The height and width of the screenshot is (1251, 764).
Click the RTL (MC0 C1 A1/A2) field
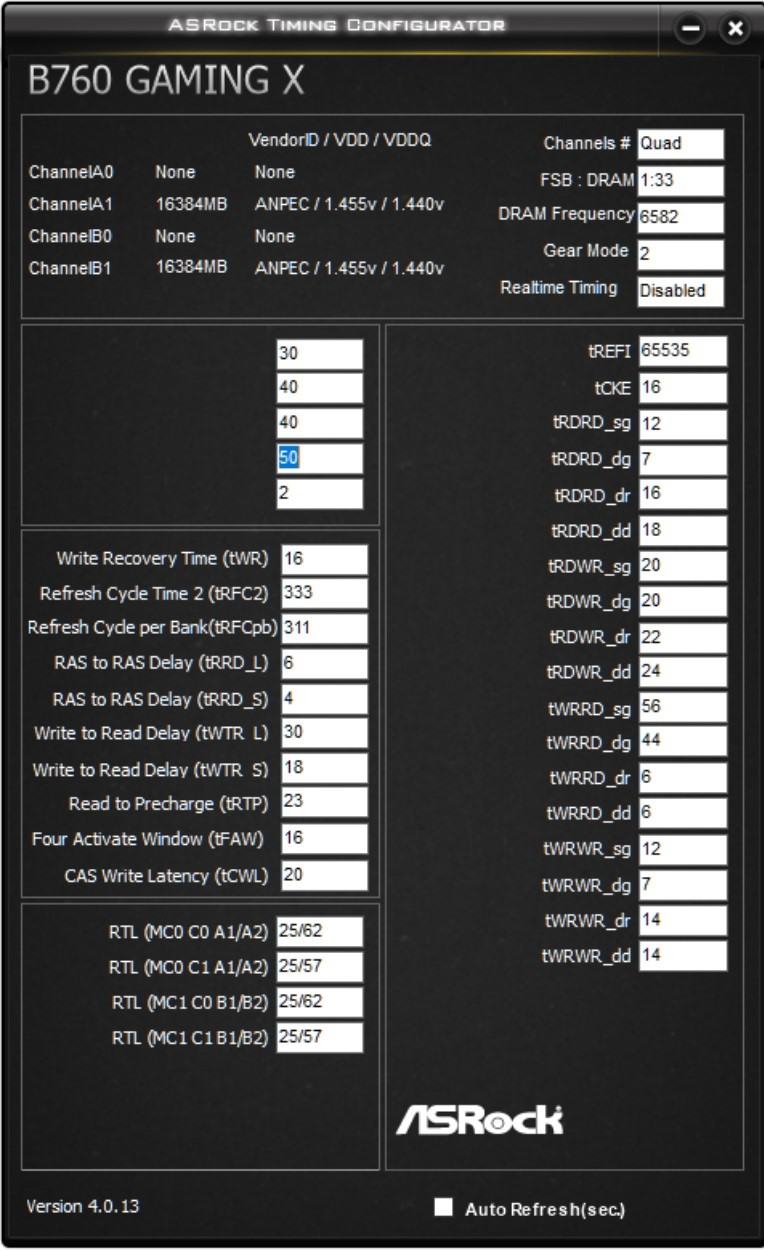point(320,967)
